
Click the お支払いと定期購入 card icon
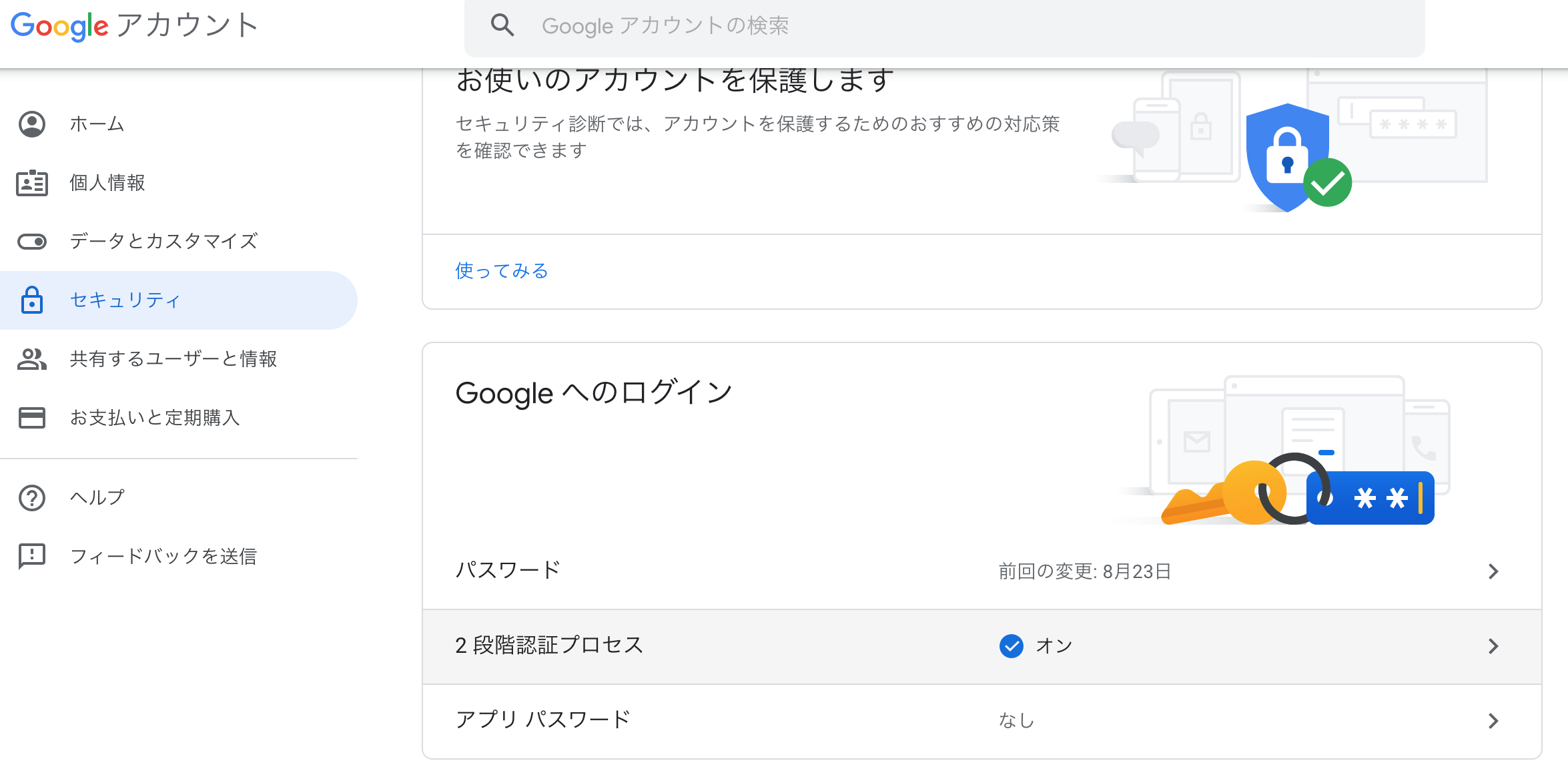(x=31, y=418)
